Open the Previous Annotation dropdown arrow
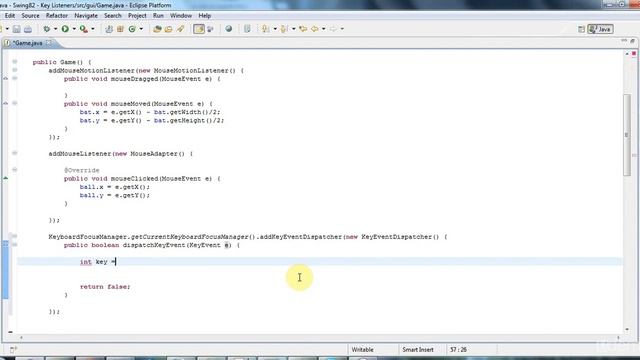 (293, 29)
